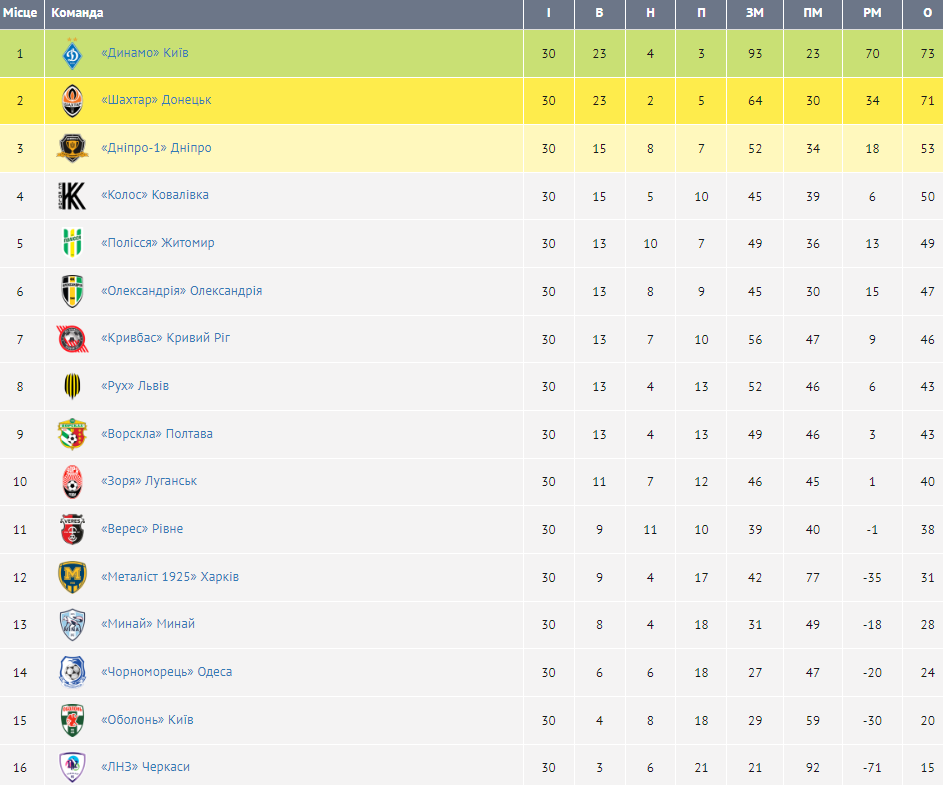Click the Chornomorets Odesa emblem
This screenshot has height=785, width=943.
click(x=73, y=672)
